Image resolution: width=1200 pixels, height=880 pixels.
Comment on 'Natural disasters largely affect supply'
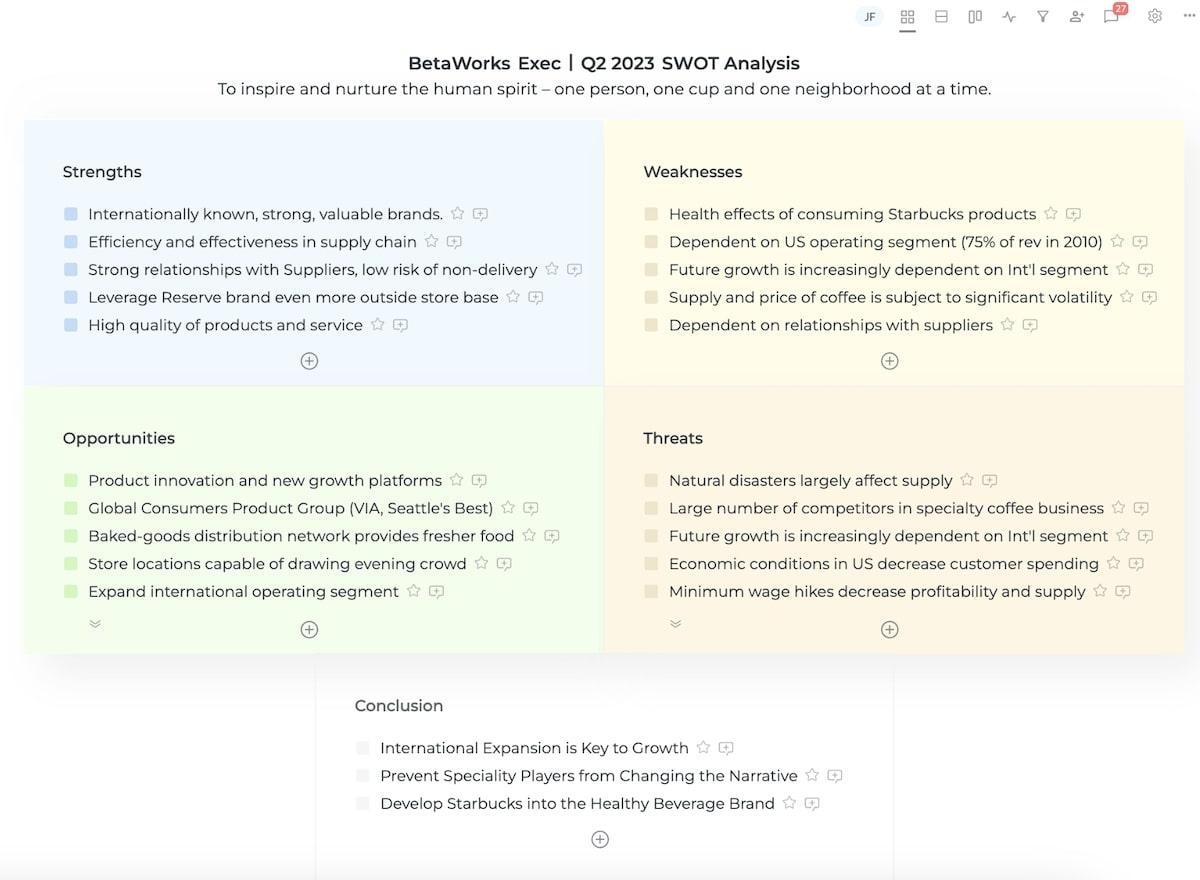989,480
